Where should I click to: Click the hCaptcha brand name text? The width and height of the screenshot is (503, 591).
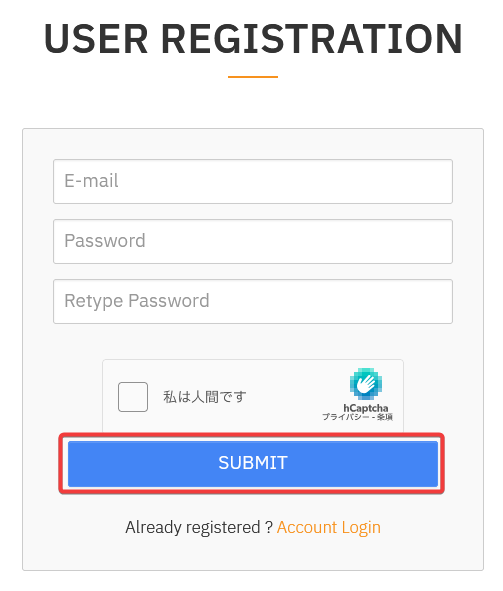coord(365,408)
